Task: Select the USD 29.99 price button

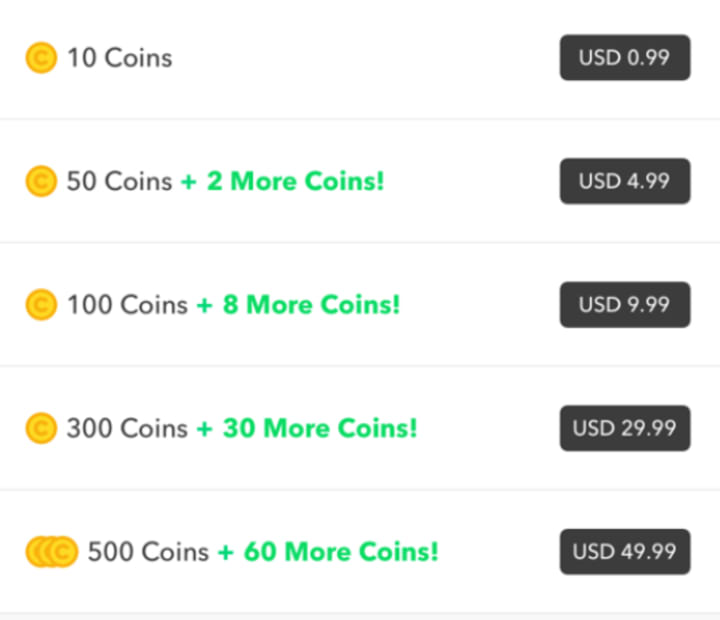Action: pyautogui.click(x=624, y=428)
